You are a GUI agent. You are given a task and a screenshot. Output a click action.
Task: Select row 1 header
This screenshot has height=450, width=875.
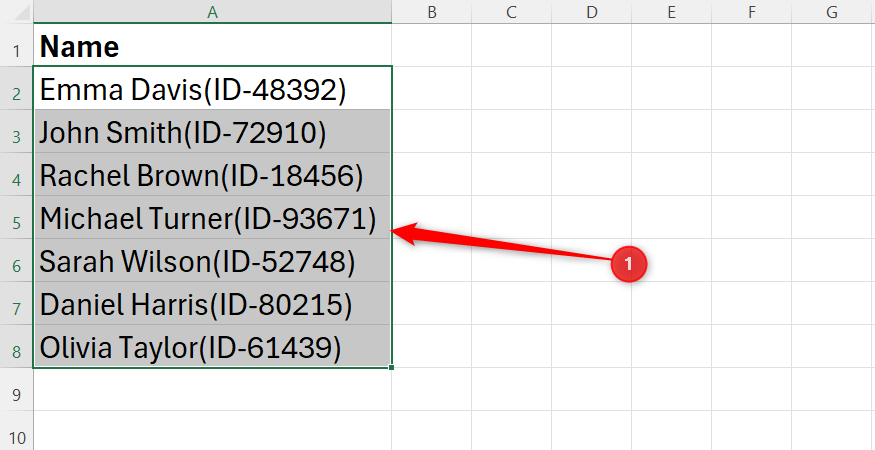tap(16, 45)
